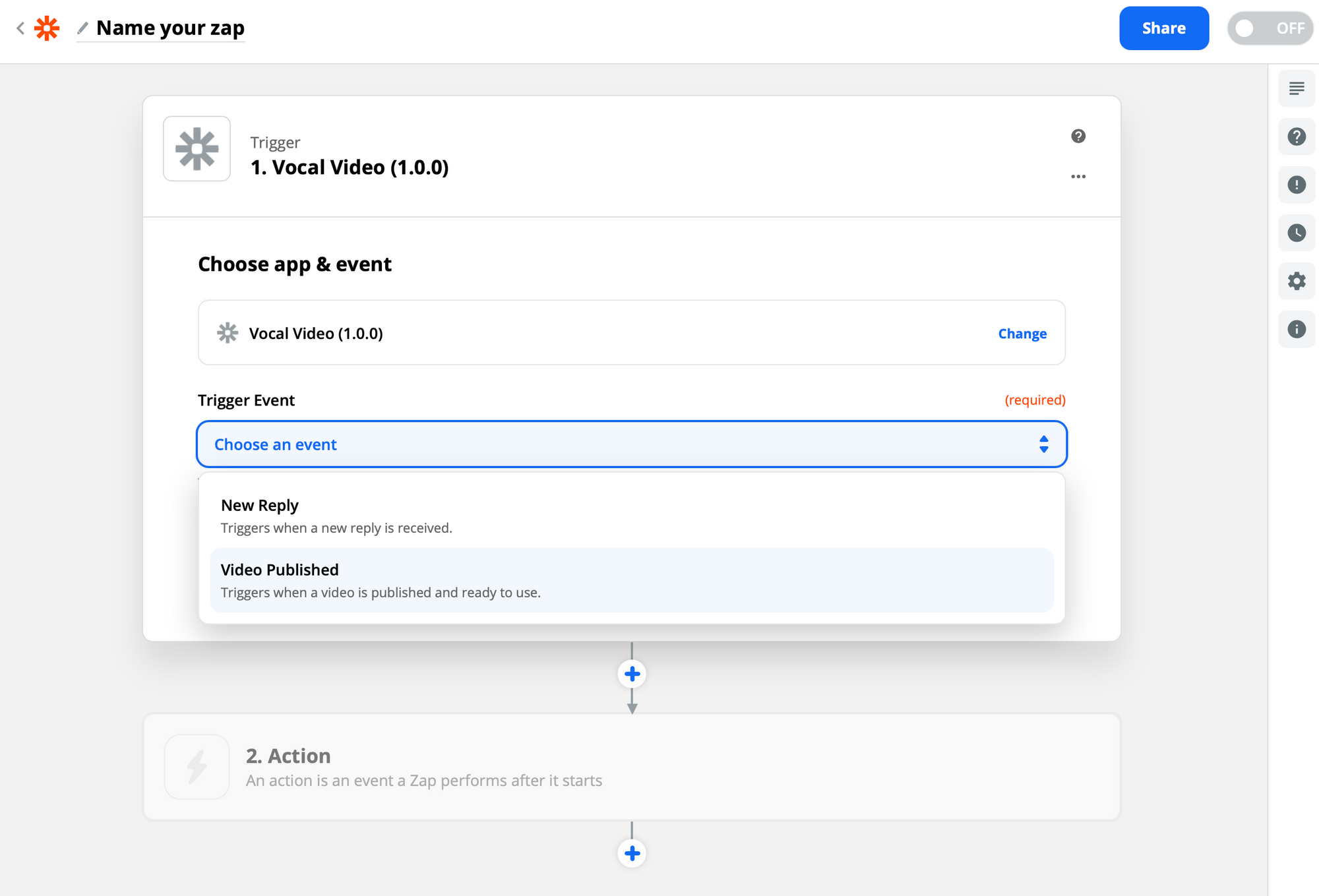Screen dimensions: 1319x896
Task: Open help in the right sidebar
Action: [x=1296, y=136]
